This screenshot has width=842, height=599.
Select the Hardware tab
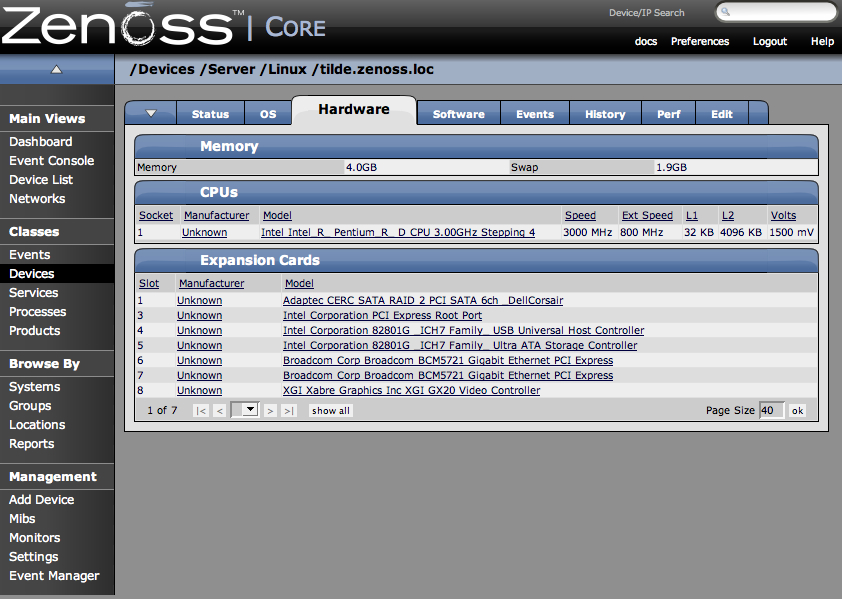tap(354, 109)
